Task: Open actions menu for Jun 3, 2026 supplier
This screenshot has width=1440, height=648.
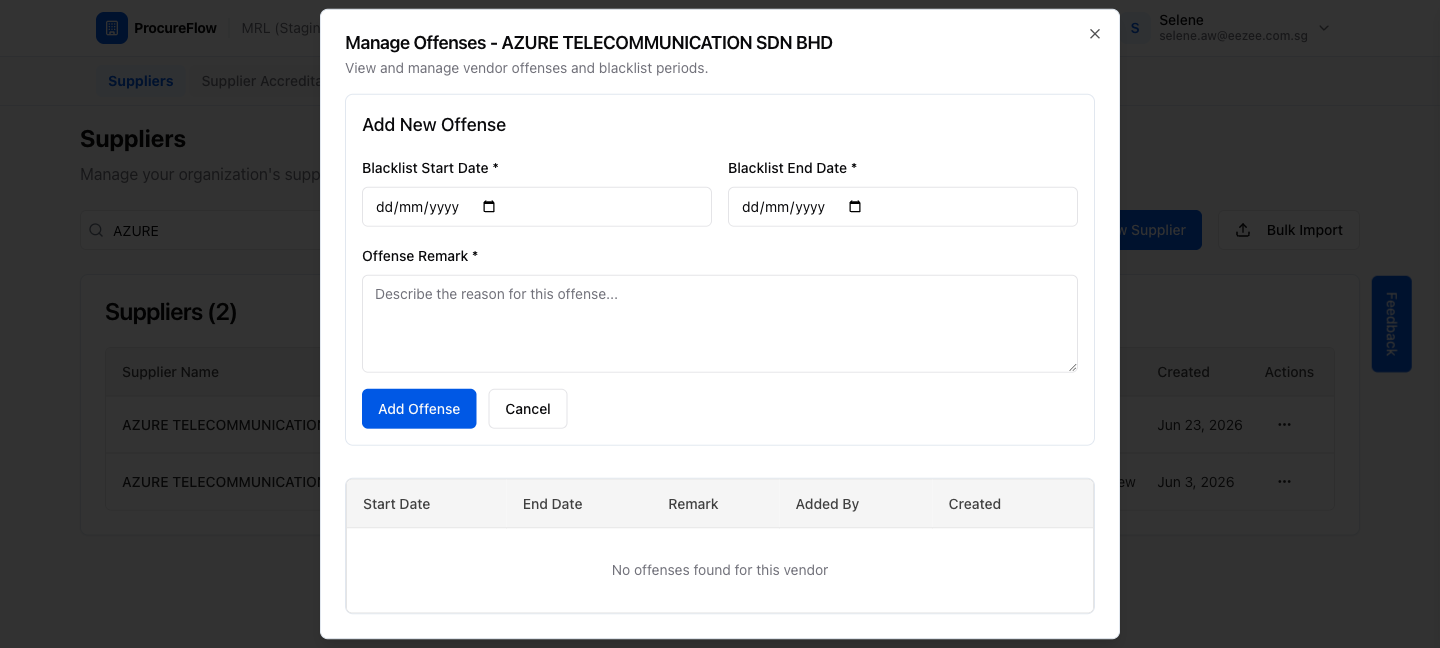Action: 1285,482
